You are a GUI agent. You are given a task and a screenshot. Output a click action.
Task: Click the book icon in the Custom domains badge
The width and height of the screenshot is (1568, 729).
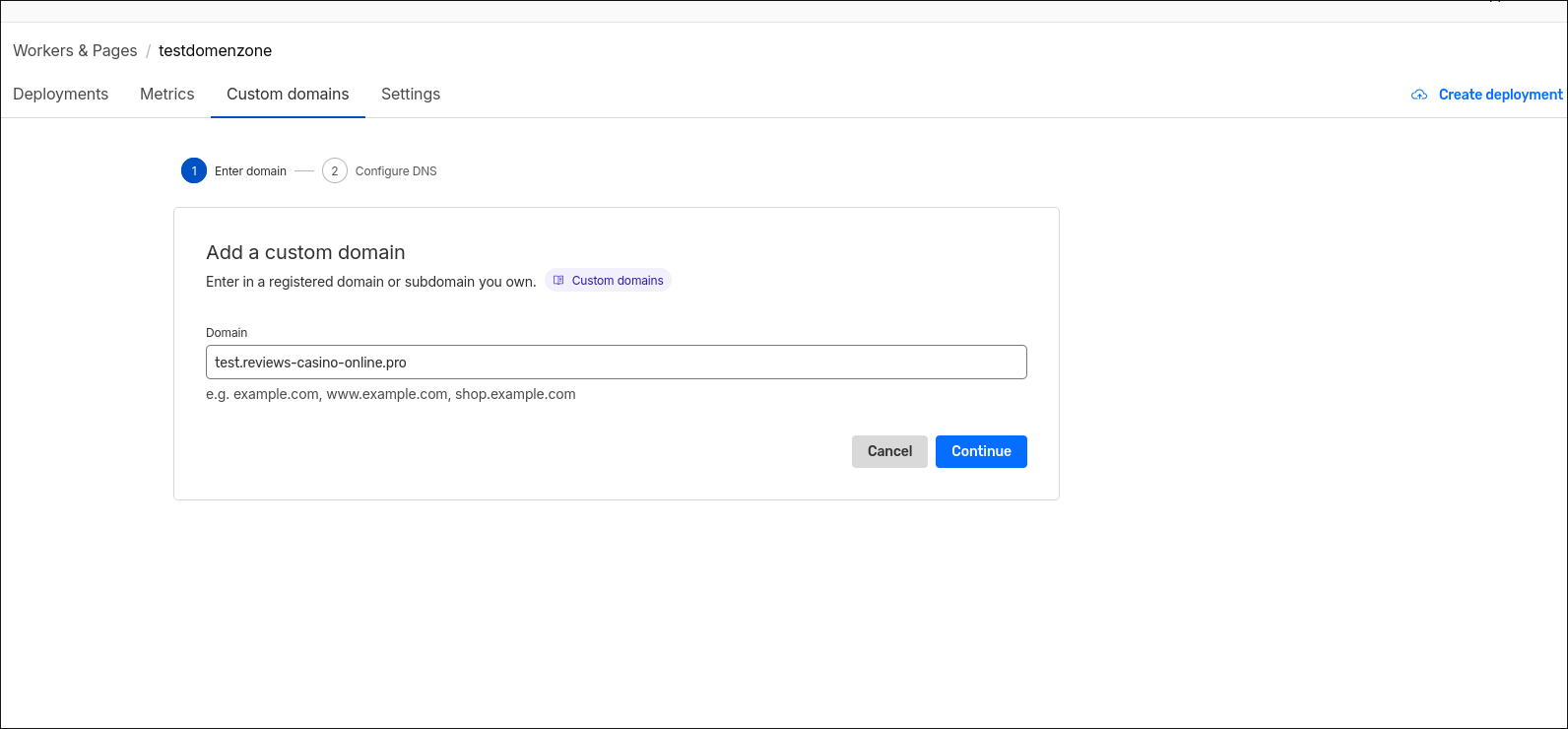(558, 281)
